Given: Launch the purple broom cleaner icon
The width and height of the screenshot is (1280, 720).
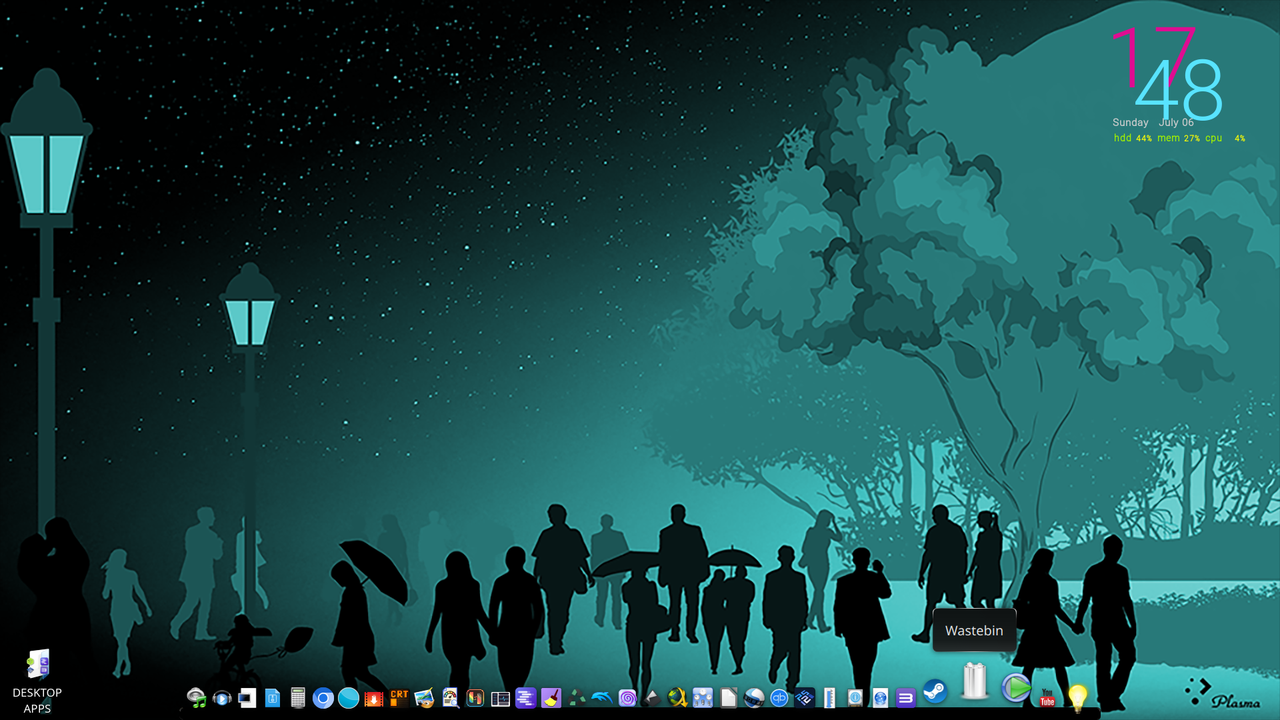Looking at the screenshot, I should [552, 698].
